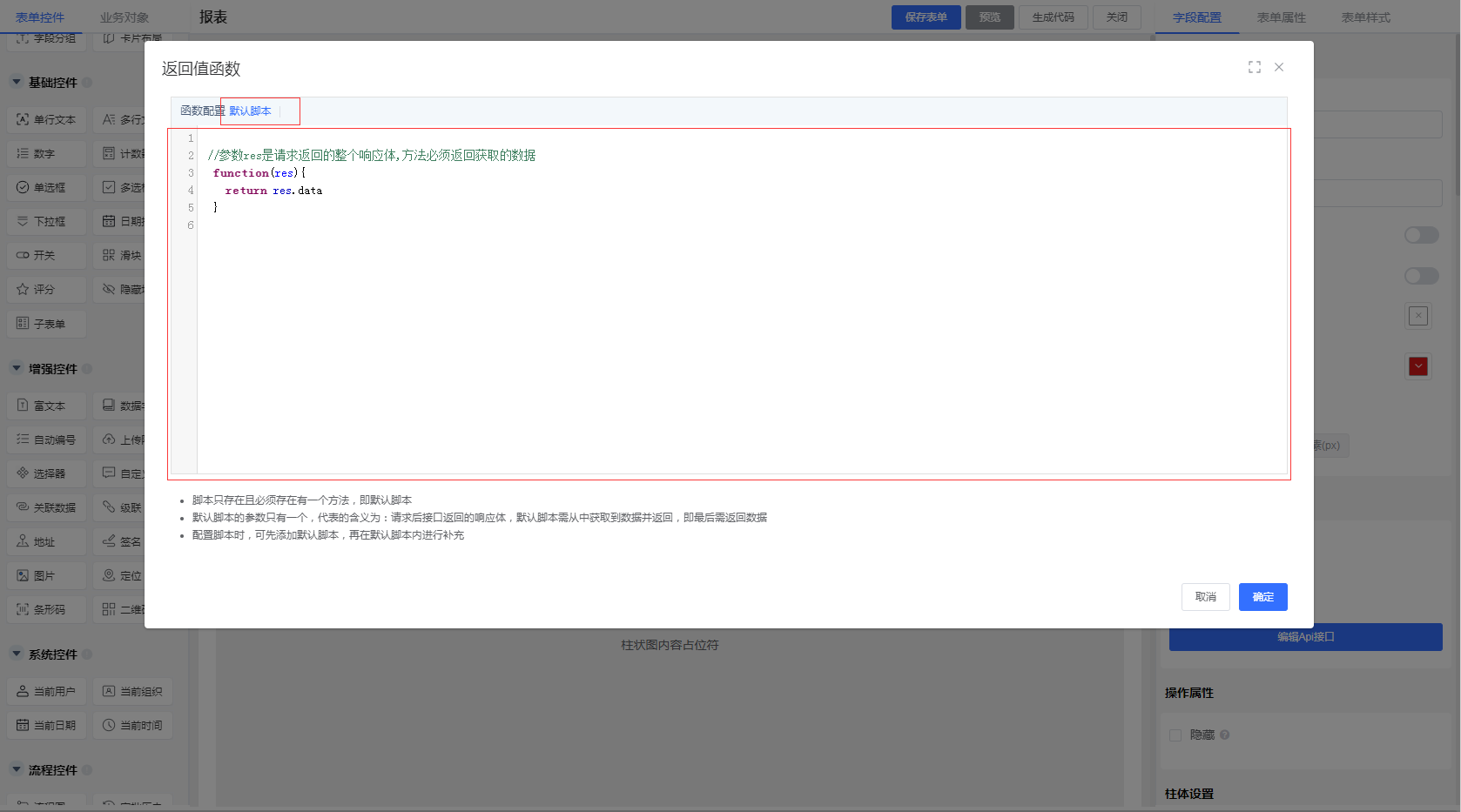
Task: Select the 条形码 barcode control
Action: click(46, 609)
